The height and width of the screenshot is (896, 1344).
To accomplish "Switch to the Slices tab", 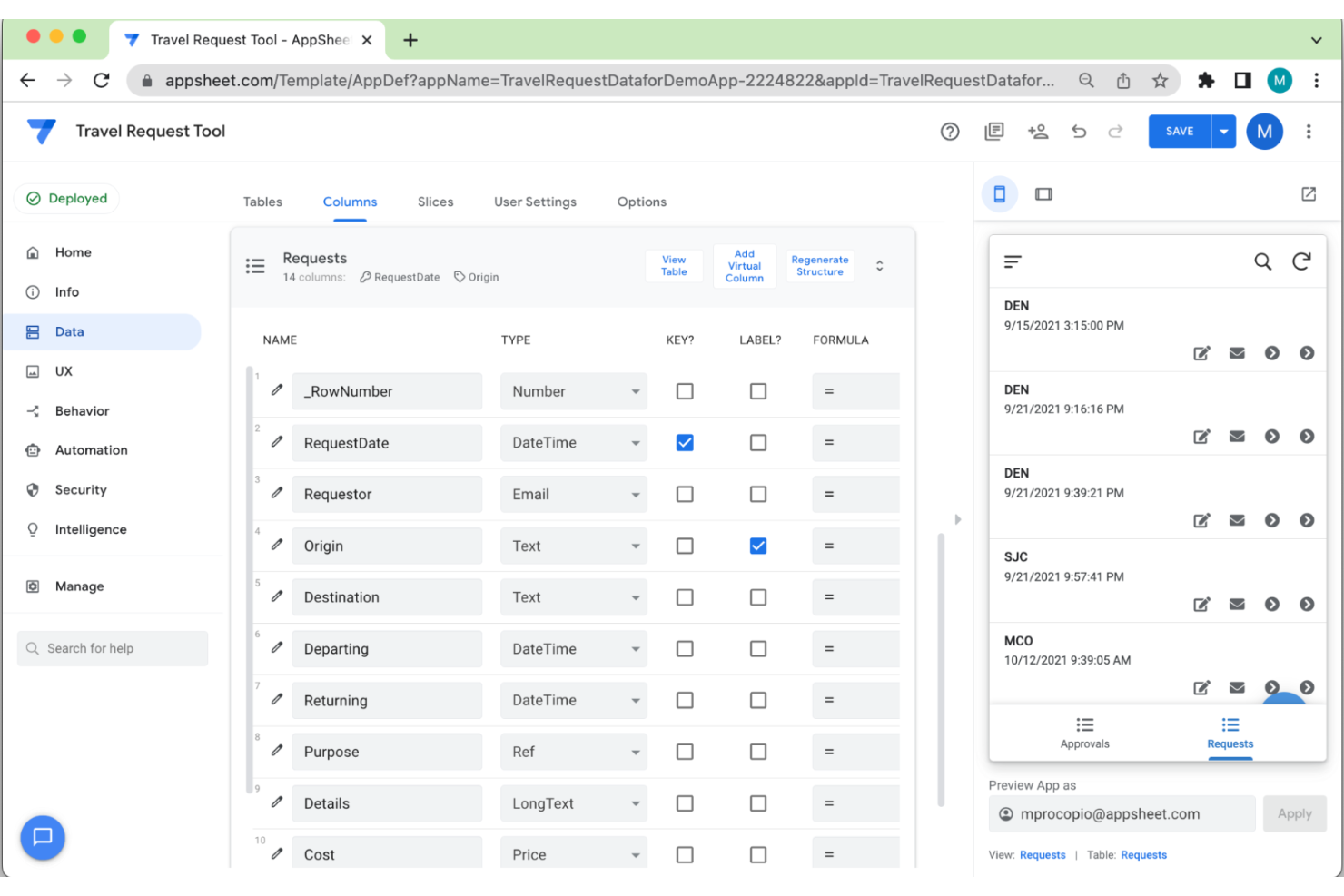I will tap(435, 202).
